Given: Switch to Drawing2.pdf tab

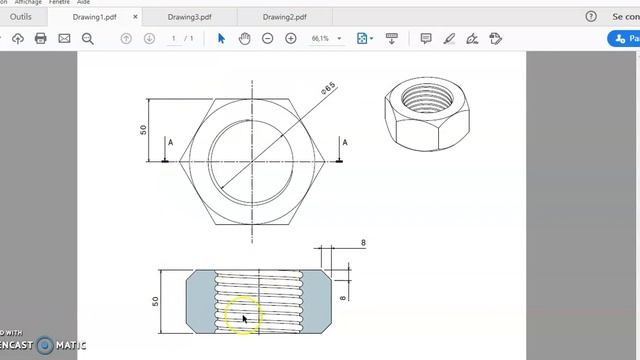Looking at the screenshot, I should click(284, 17).
